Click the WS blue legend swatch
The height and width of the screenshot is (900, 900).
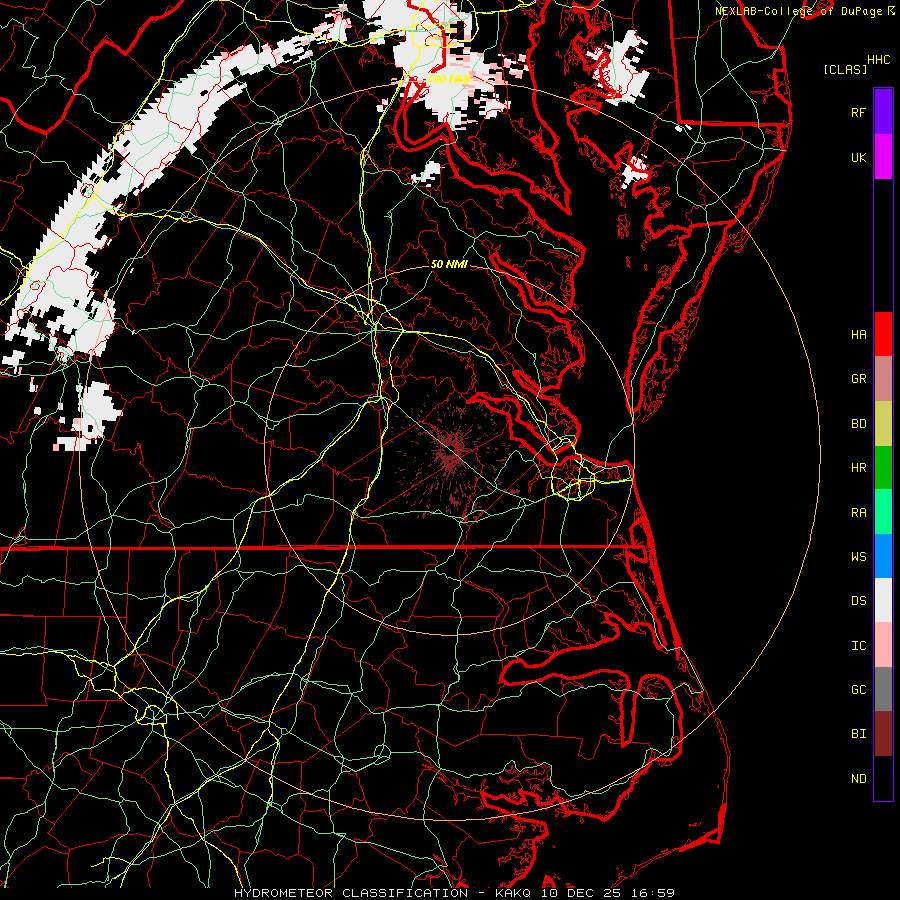point(883,556)
